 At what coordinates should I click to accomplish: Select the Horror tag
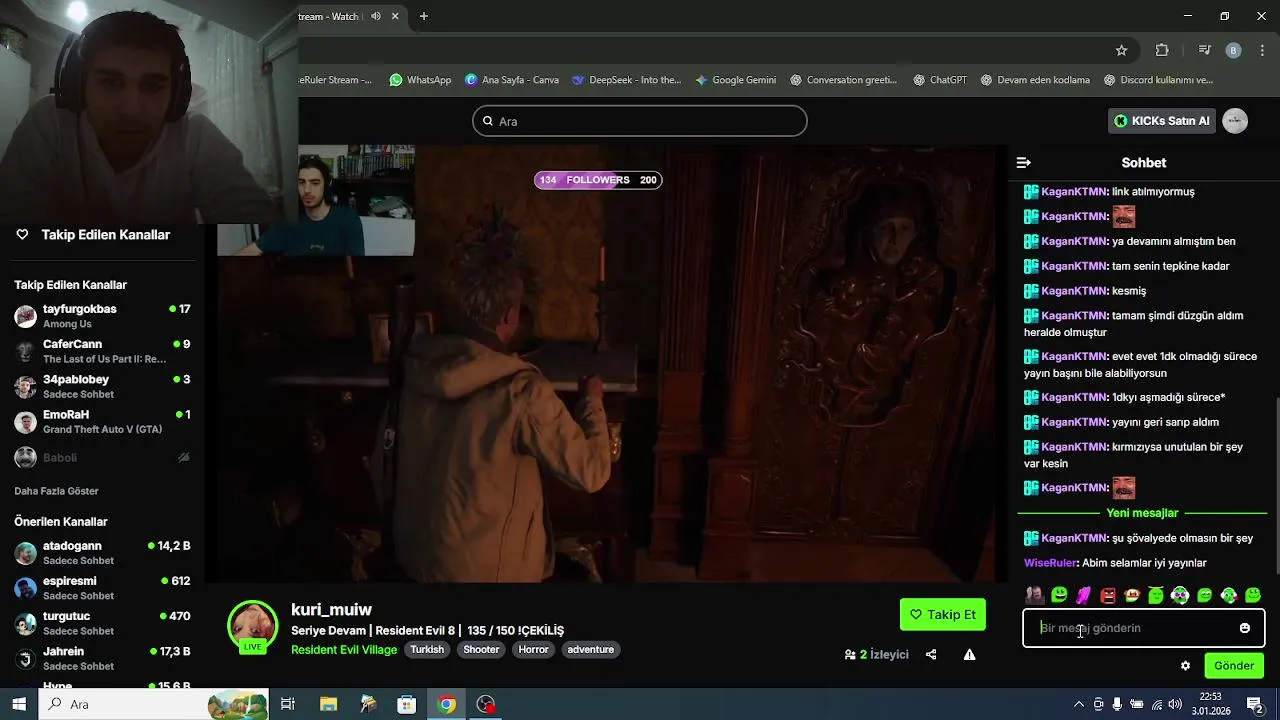click(x=533, y=649)
